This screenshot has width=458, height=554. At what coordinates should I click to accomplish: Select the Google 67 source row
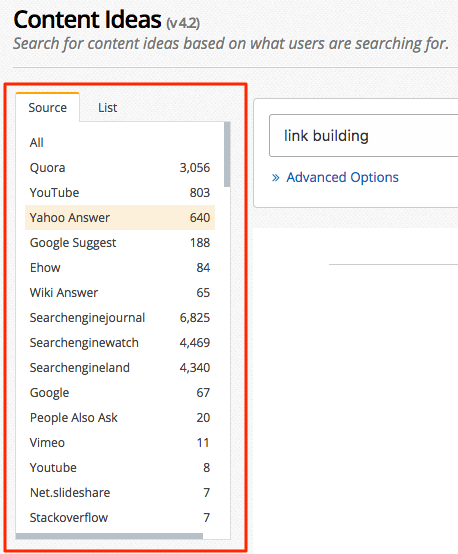[120, 393]
